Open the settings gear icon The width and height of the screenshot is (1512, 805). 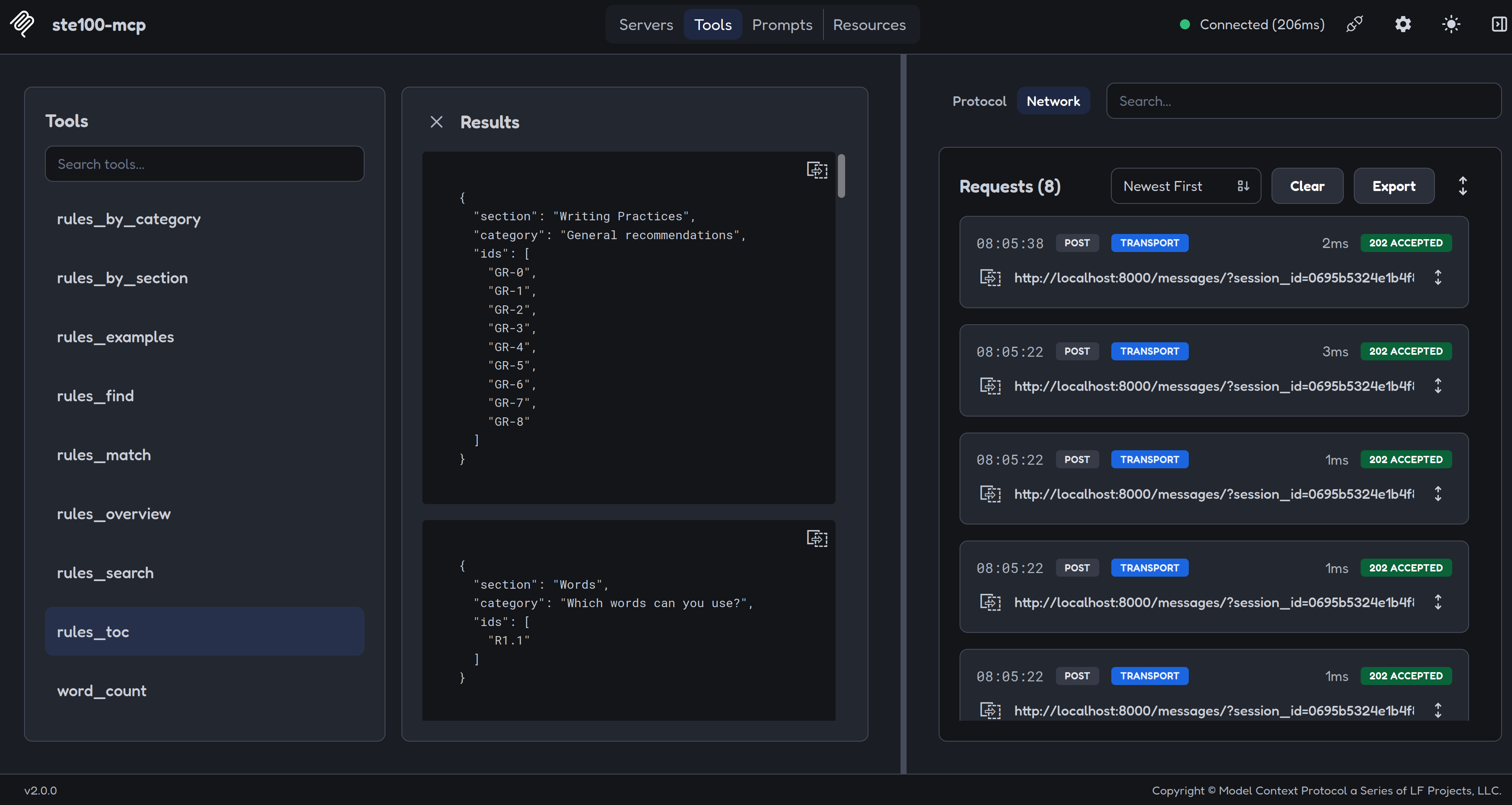[1403, 24]
